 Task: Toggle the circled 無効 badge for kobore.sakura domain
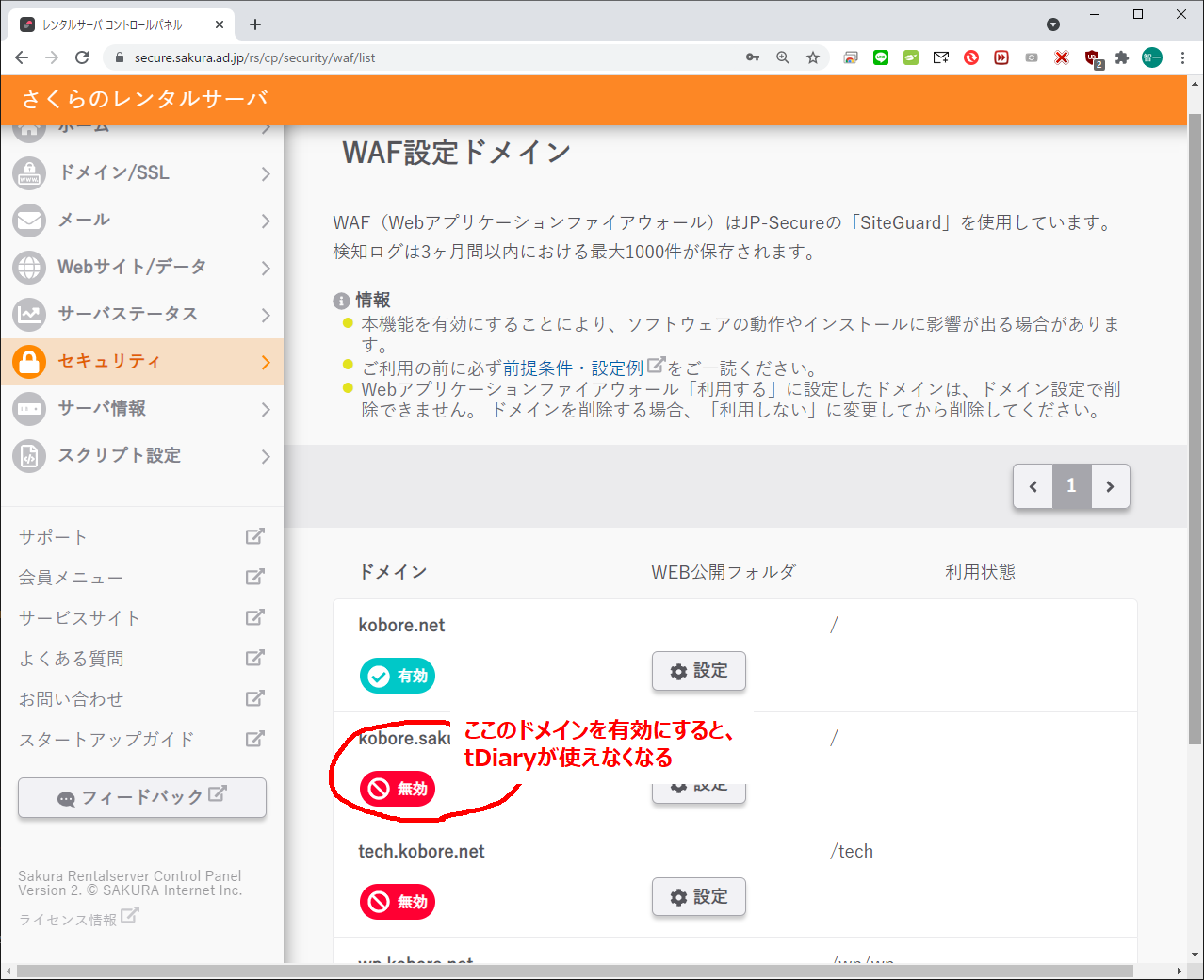(398, 789)
